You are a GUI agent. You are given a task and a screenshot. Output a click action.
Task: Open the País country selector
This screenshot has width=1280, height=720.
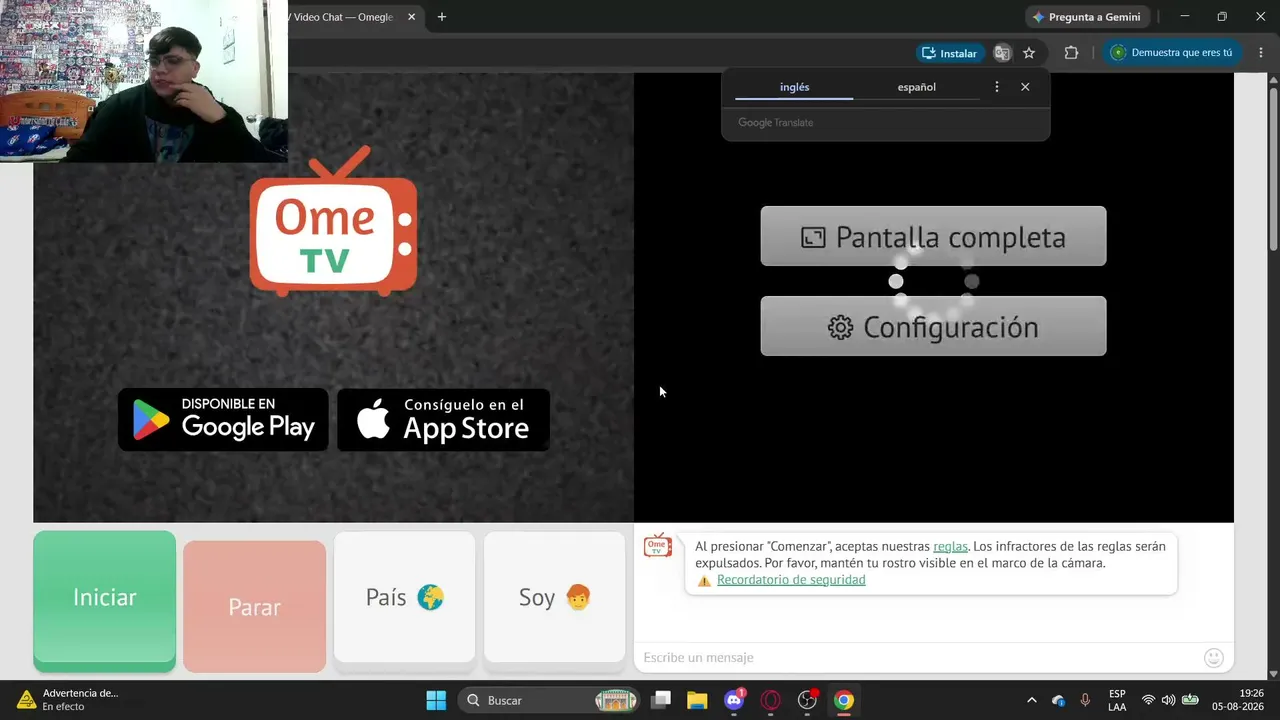(404, 597)
